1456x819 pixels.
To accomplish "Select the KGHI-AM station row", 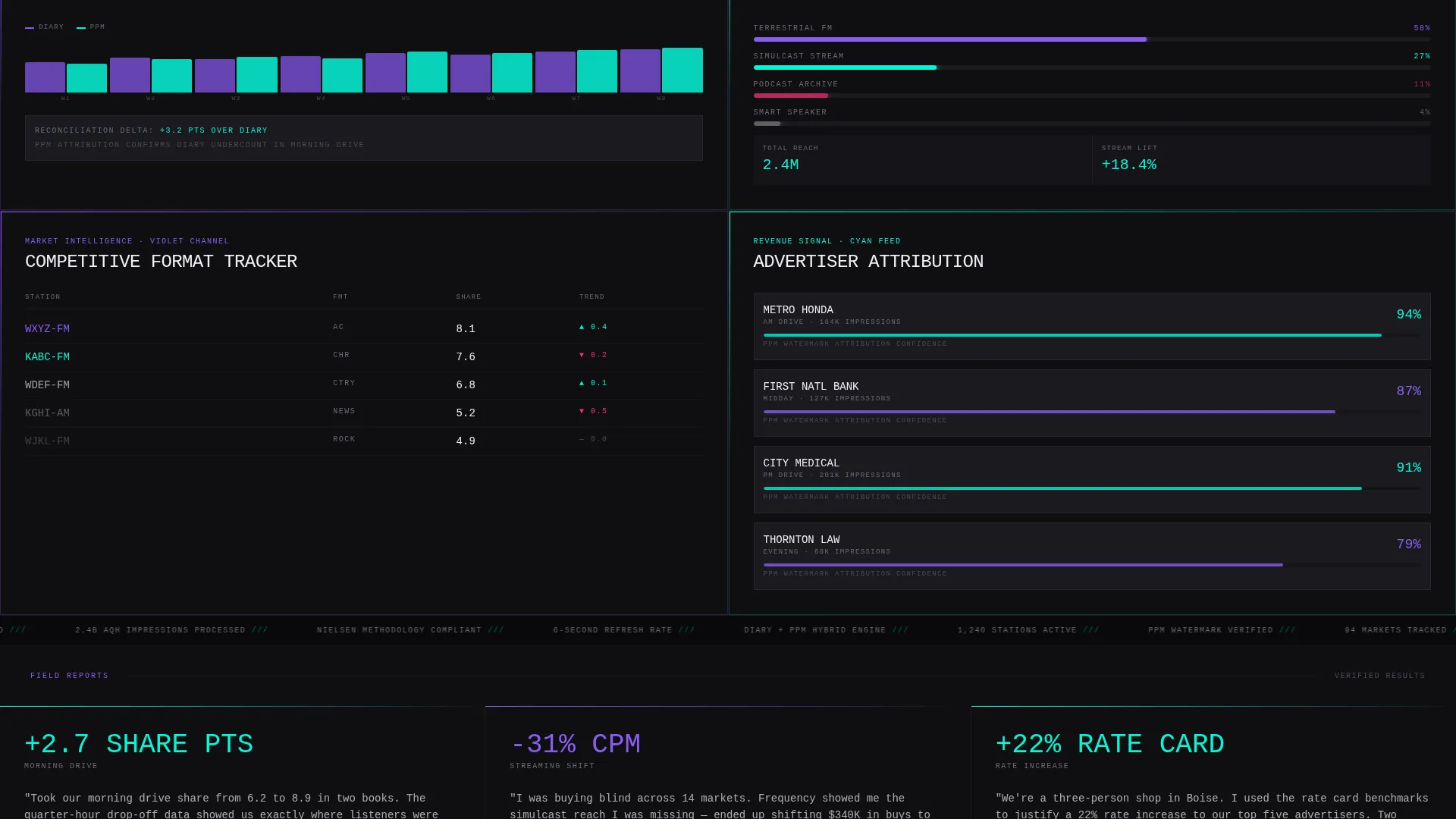I will [x=364, y=413].
